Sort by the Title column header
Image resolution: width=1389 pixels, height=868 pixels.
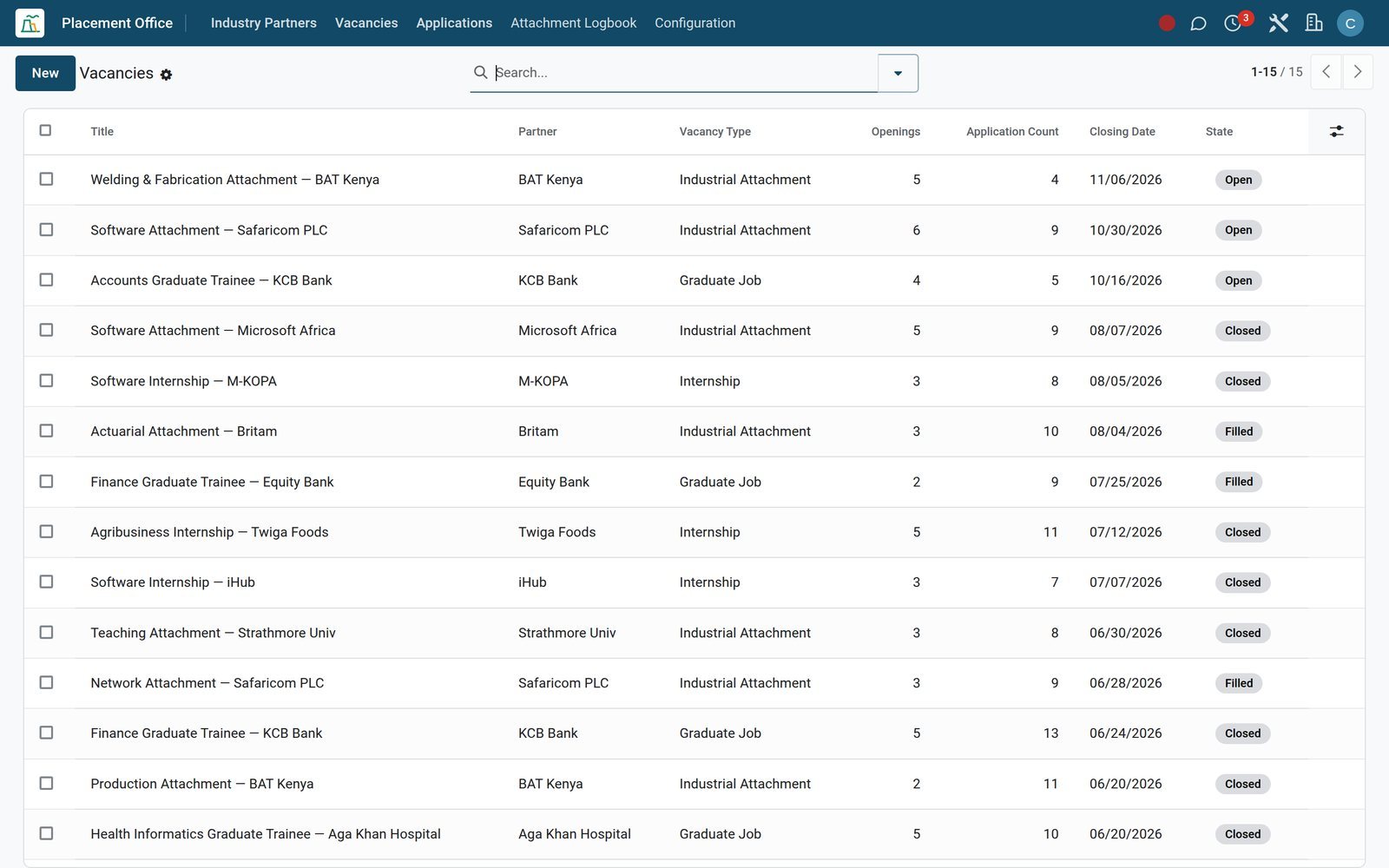pyautogui.click(x=102, y=132)
